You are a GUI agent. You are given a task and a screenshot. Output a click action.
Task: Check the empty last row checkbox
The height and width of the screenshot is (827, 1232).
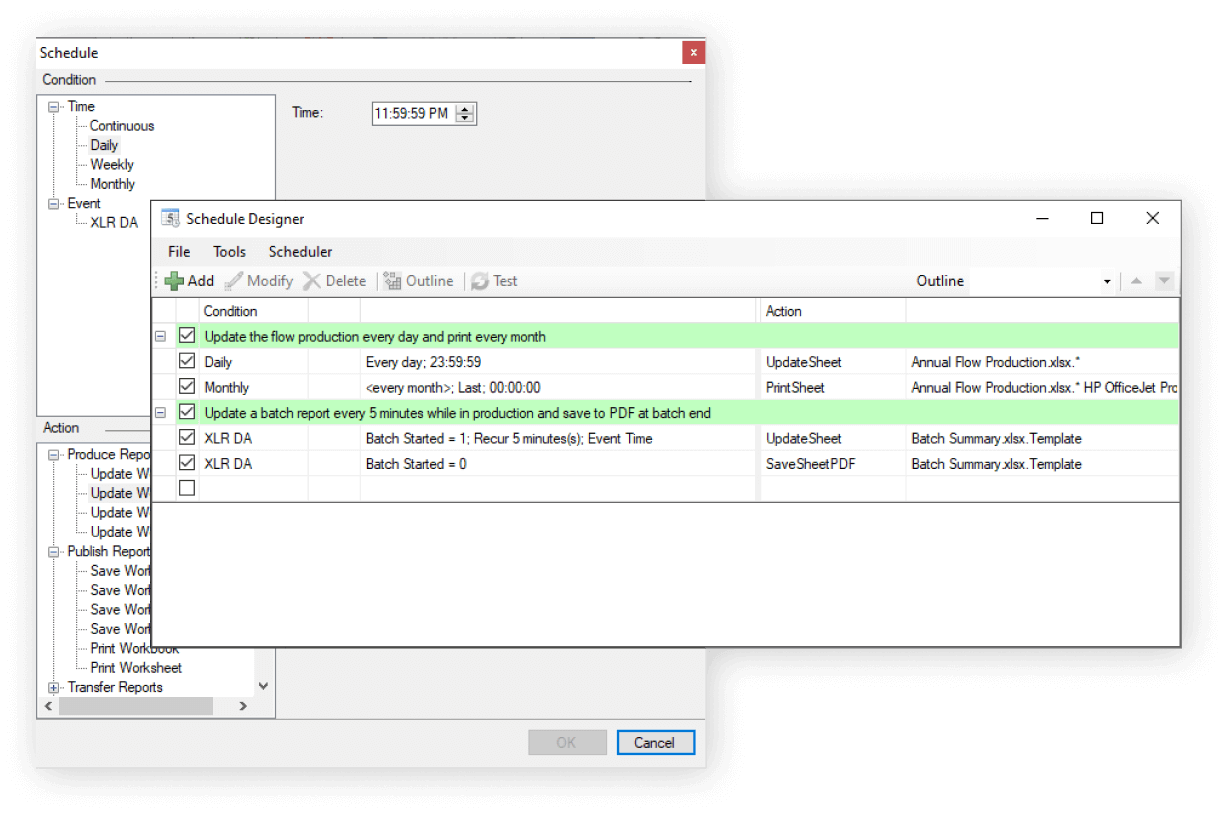click(187, 488)
